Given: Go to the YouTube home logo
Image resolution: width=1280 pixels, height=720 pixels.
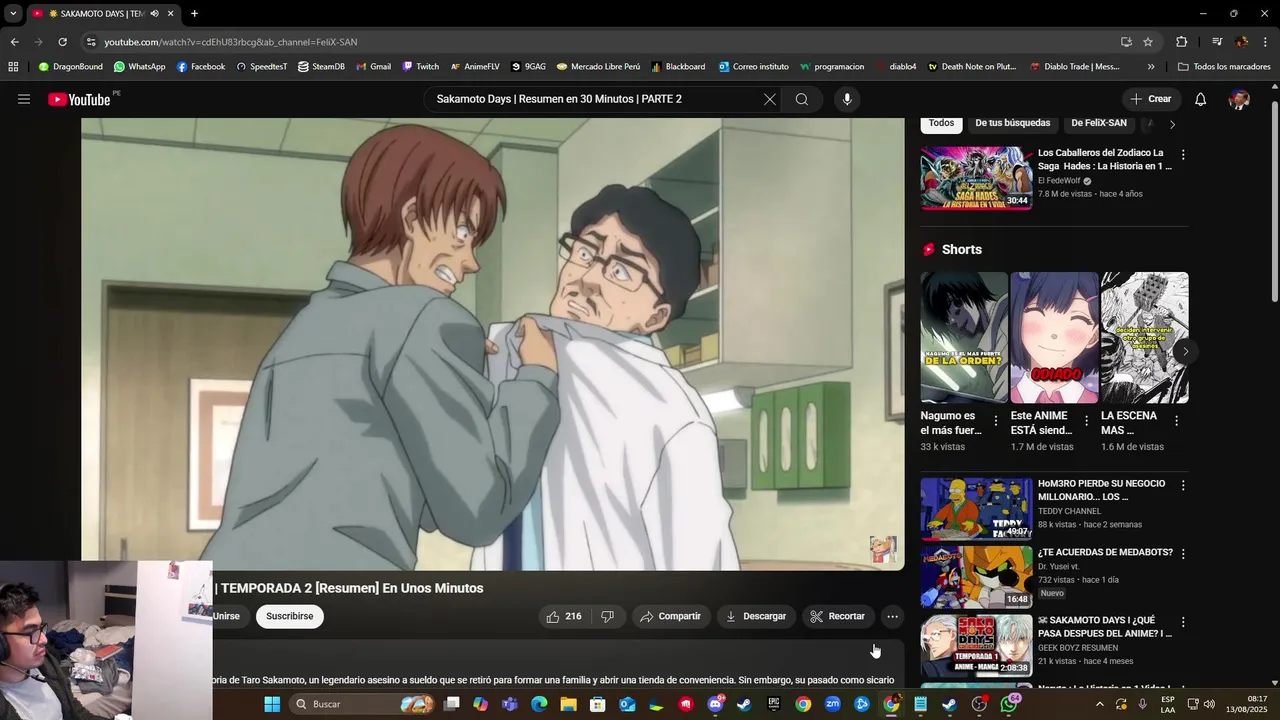Looking at the screenshot, I should tap(79, 99).
